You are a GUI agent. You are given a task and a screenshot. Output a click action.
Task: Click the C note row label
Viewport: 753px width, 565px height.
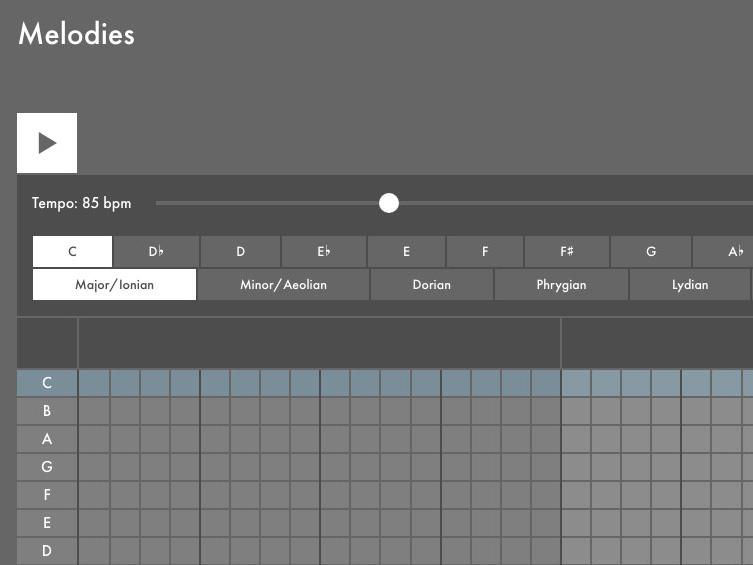[47, 383]
